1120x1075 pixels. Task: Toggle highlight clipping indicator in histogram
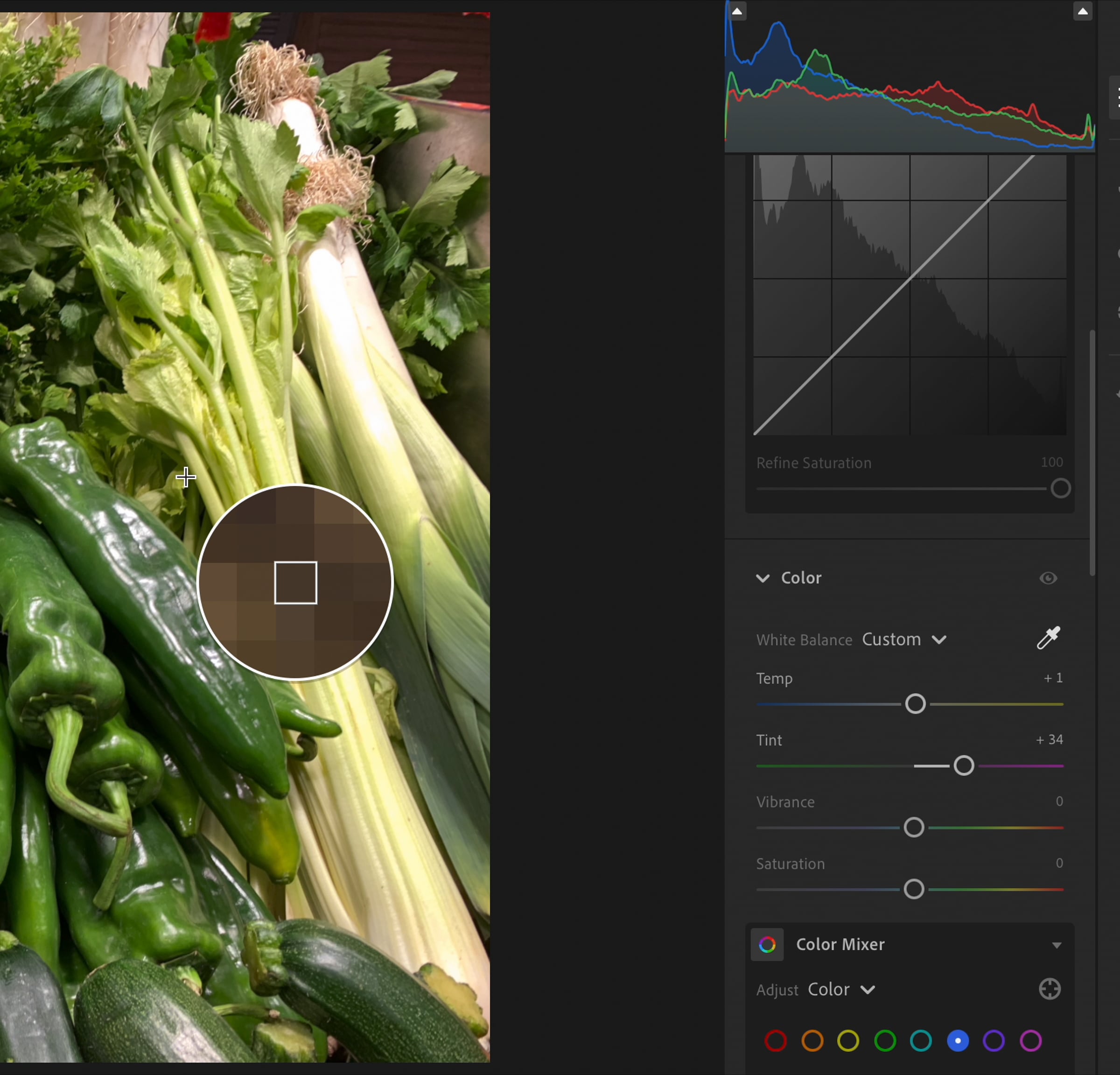point(1082,11)
